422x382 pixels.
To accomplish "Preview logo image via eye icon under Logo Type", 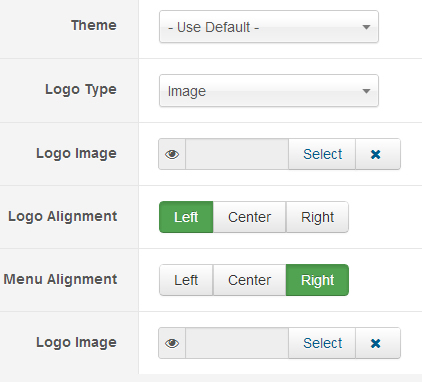I will [x=172, y=154].
